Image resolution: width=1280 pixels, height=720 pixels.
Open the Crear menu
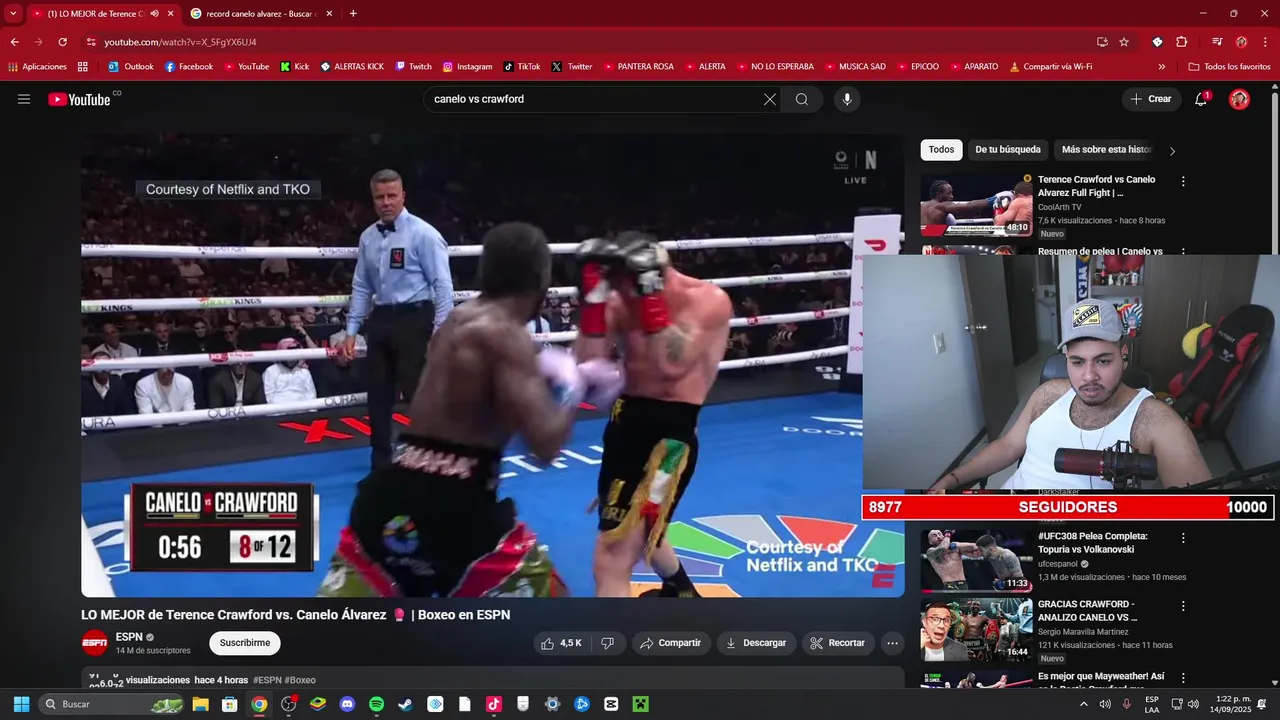(1151, 99)
